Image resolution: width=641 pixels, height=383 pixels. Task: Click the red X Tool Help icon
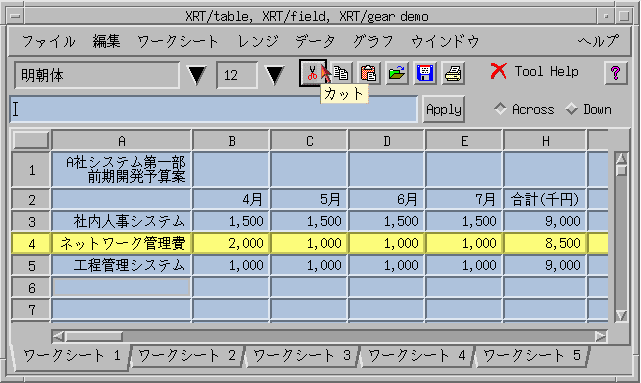point(499,72)
